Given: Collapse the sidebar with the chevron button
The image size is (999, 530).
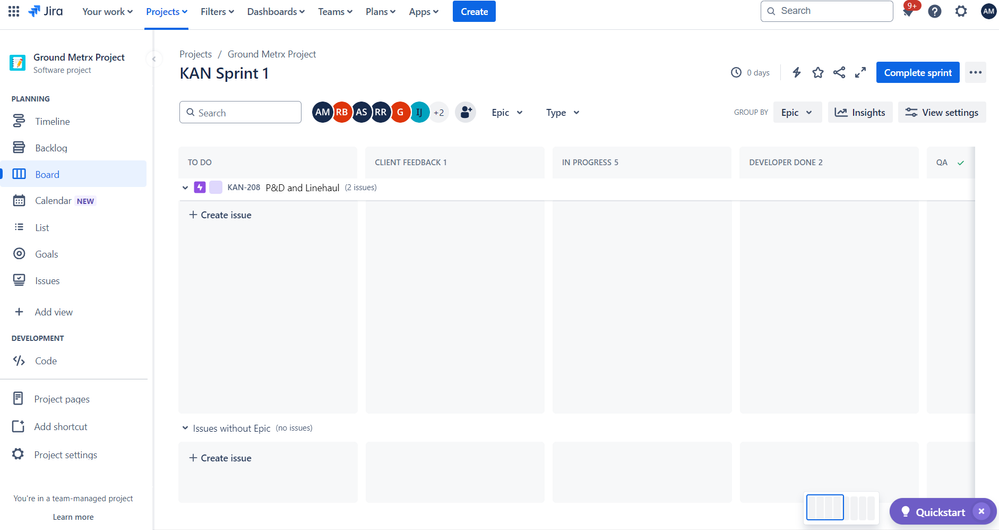Looking at the screenshot, I should pos(154,59).
